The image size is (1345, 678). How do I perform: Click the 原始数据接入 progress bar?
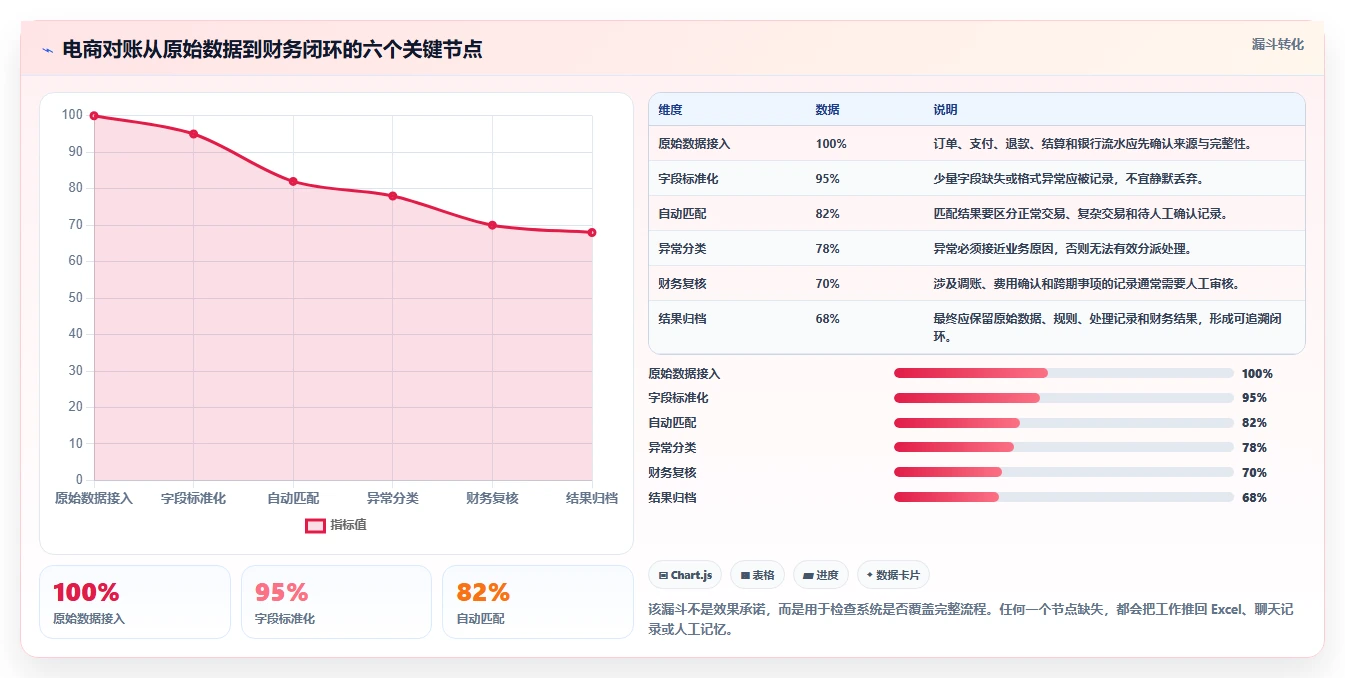1064,373
